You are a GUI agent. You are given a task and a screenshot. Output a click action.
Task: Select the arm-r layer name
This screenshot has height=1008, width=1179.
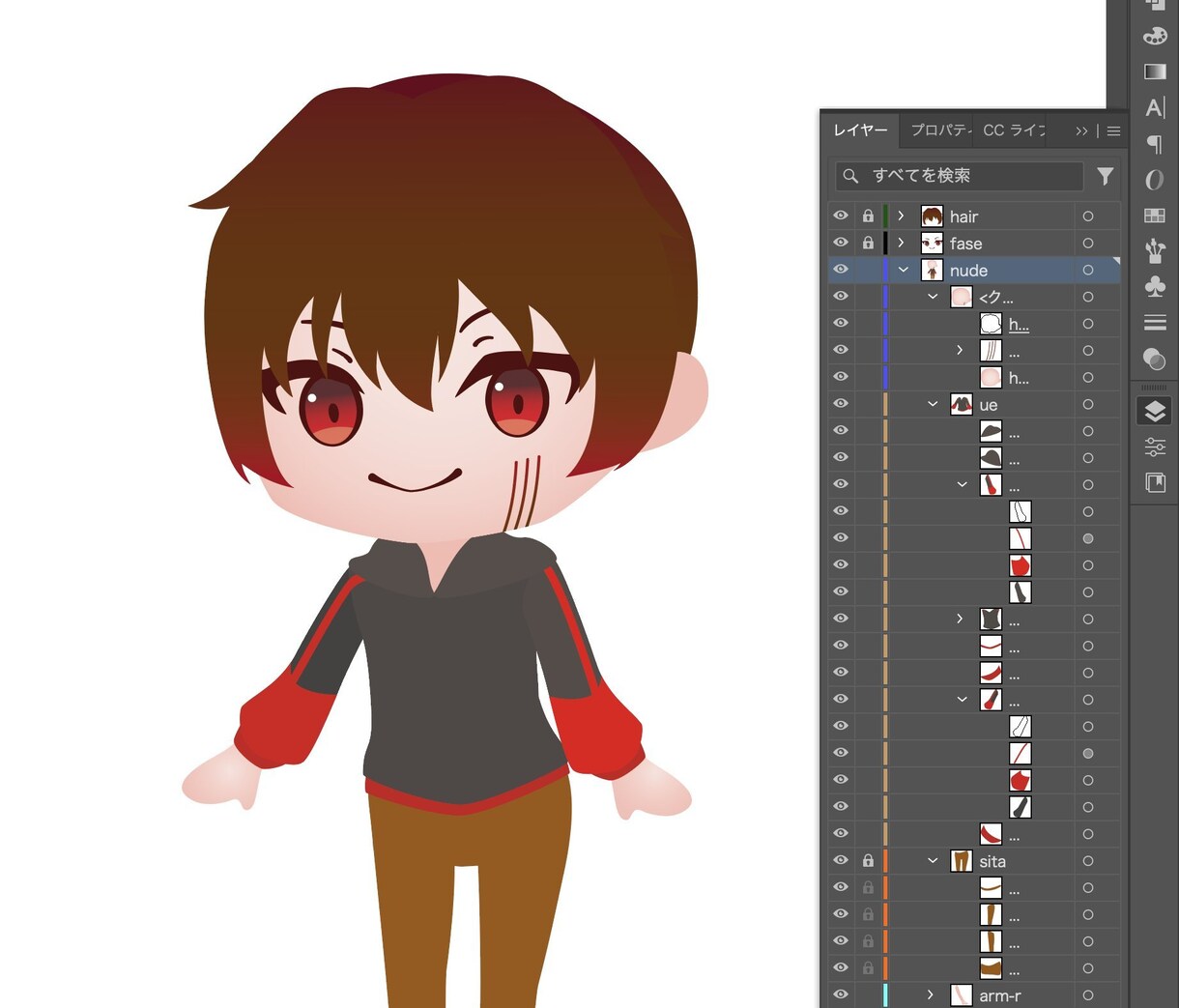1000,995
